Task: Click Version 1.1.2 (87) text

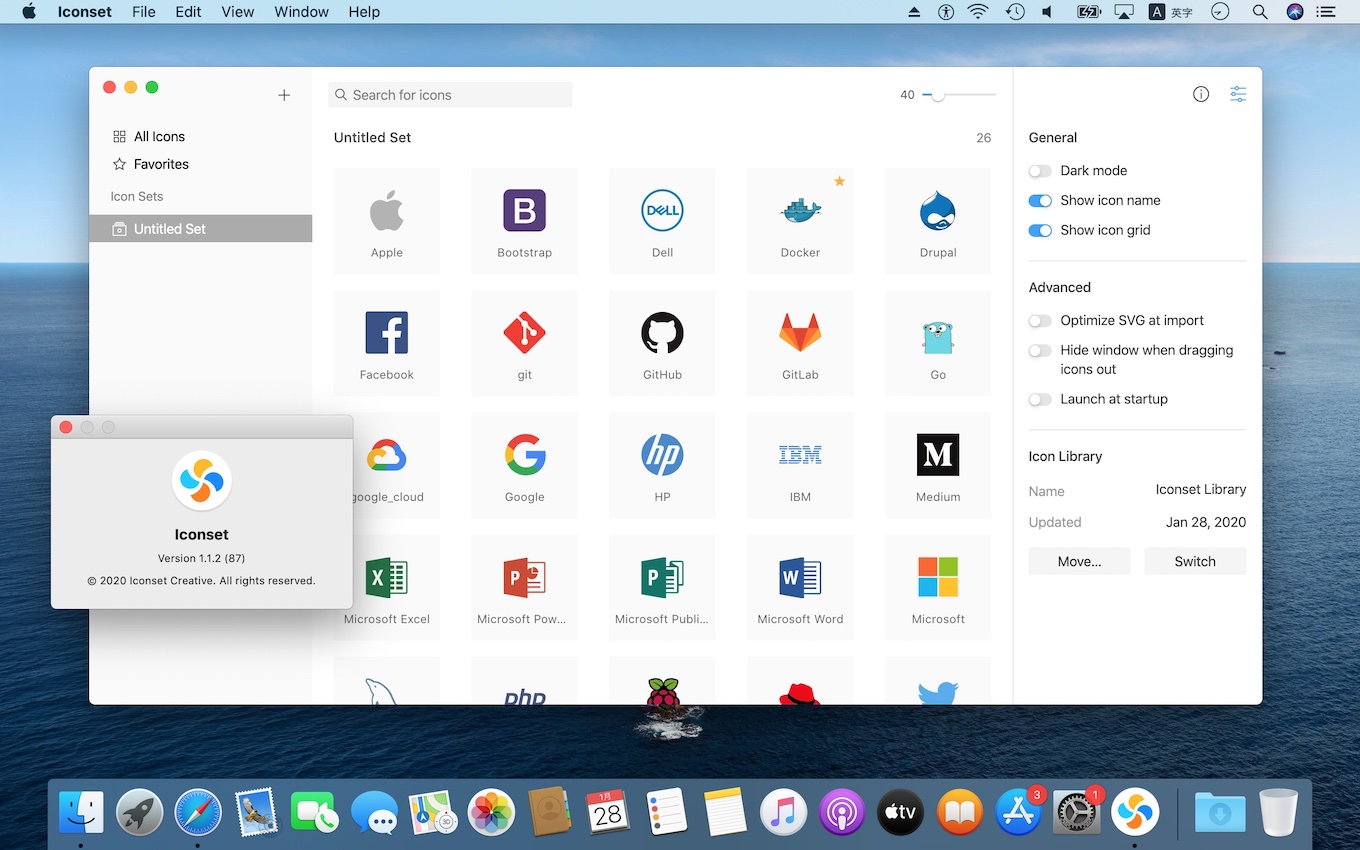Action: 201,558
